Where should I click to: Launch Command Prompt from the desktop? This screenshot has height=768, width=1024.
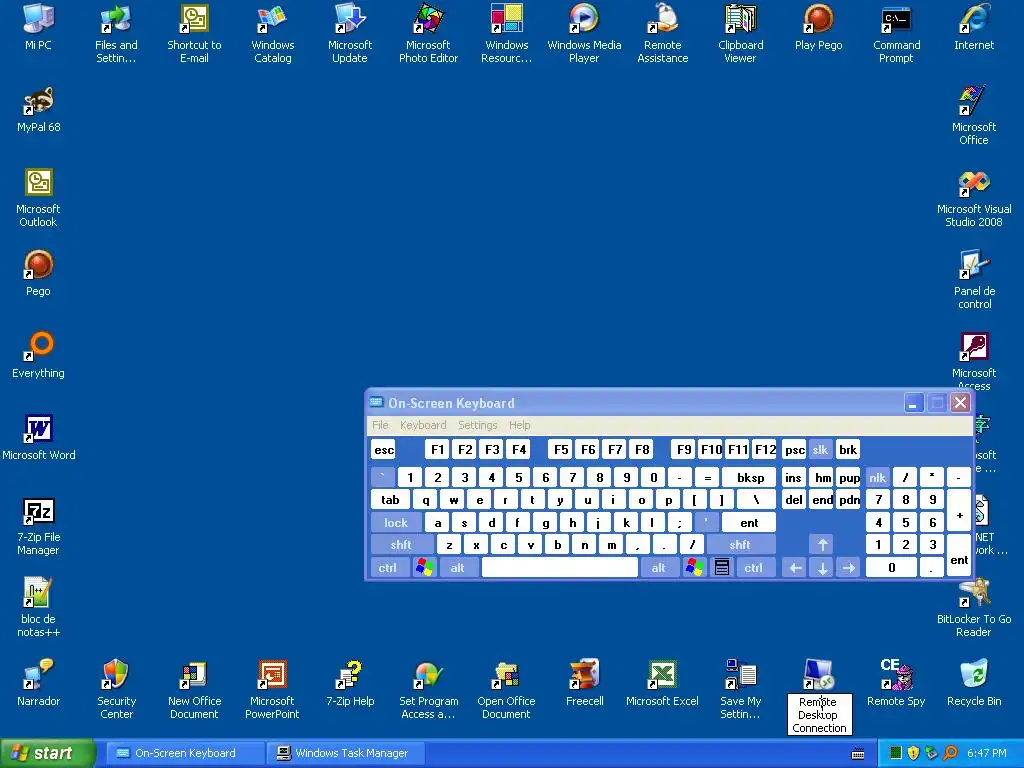tap(896, 20)
